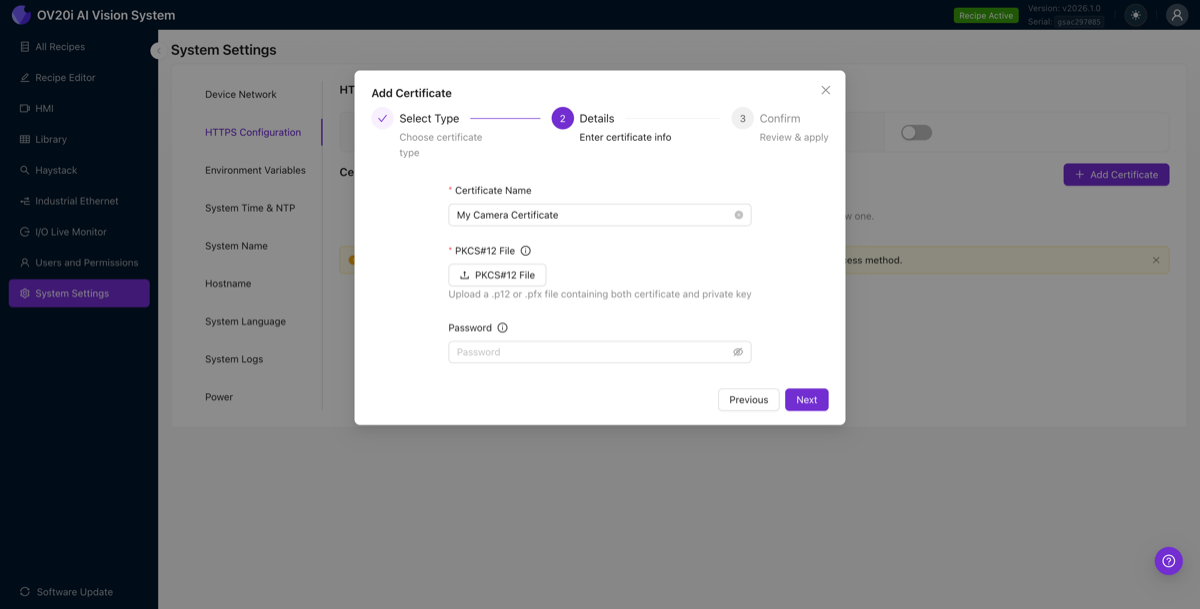Open the help question-mark bubble
The height and width of the screenshot is (609, 1200).
click(1168, 561)
